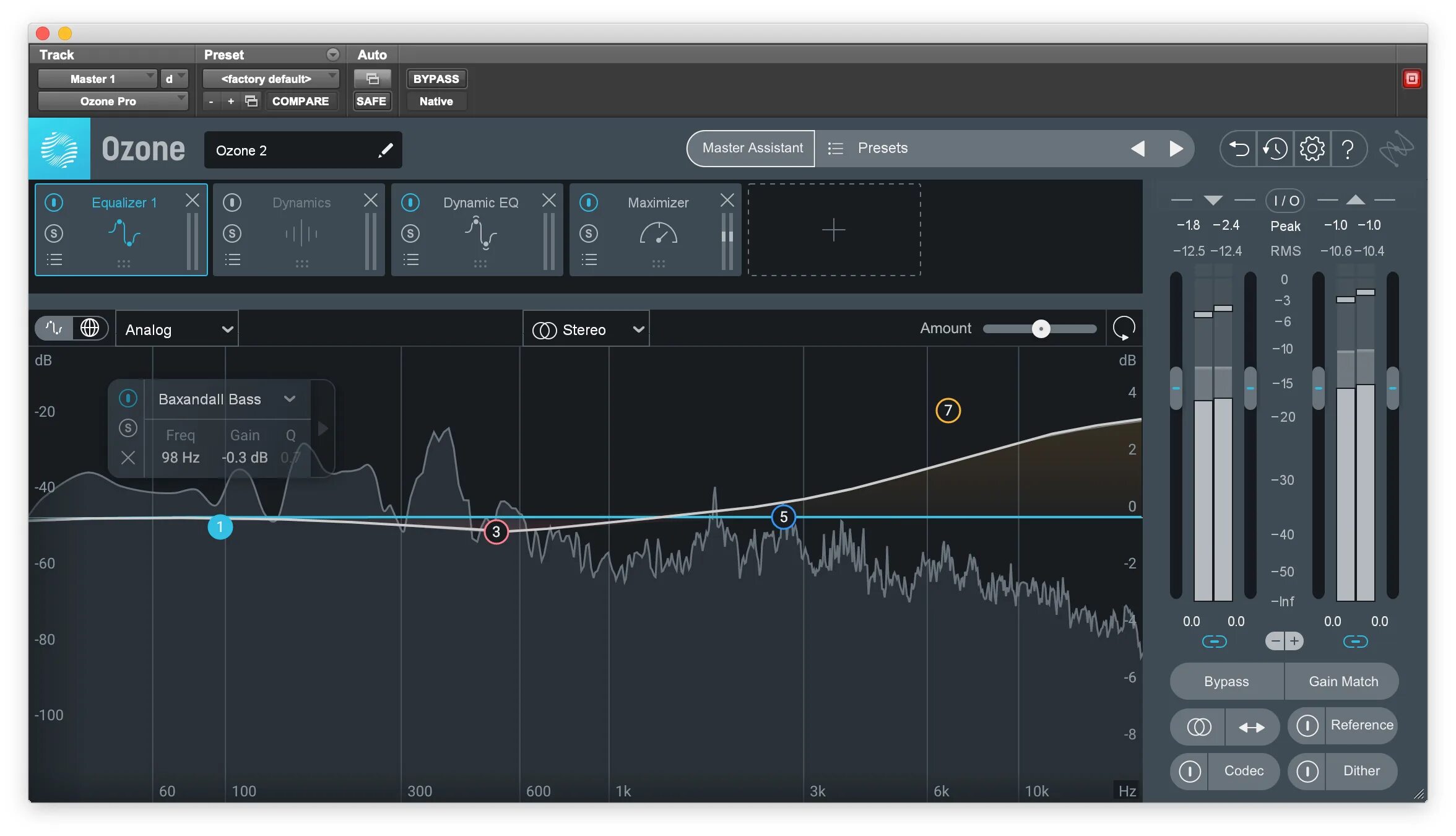
Task: Select the Maximizer module
Action: (x=656, y=230)
